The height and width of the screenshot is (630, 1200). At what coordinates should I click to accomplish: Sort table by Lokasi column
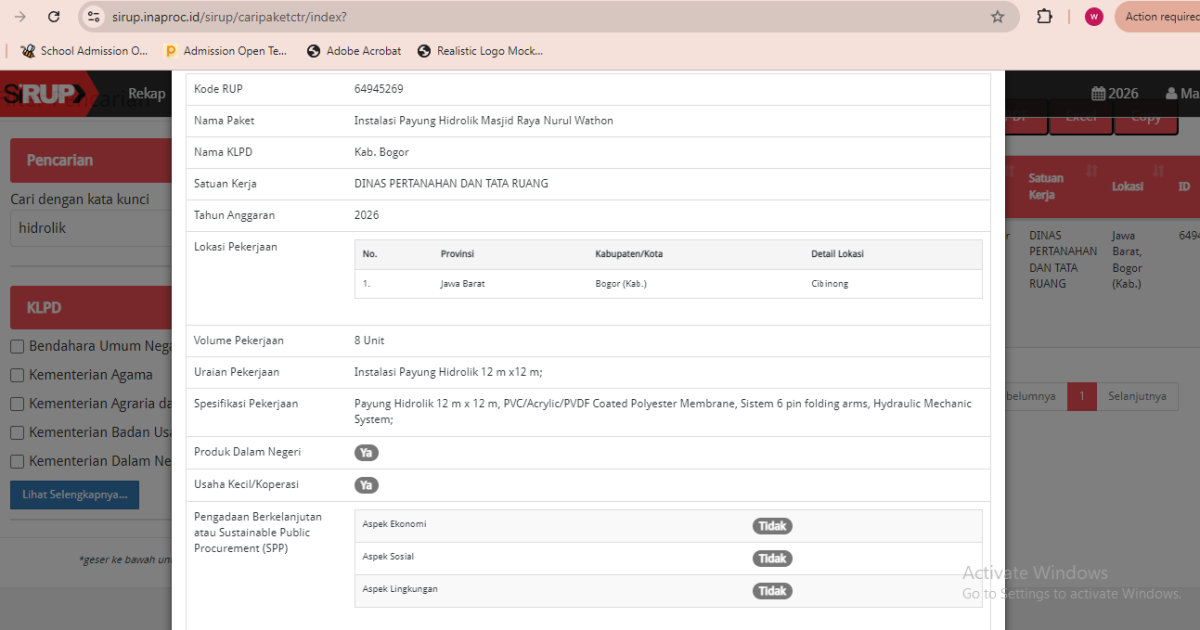pos(1127,187)
